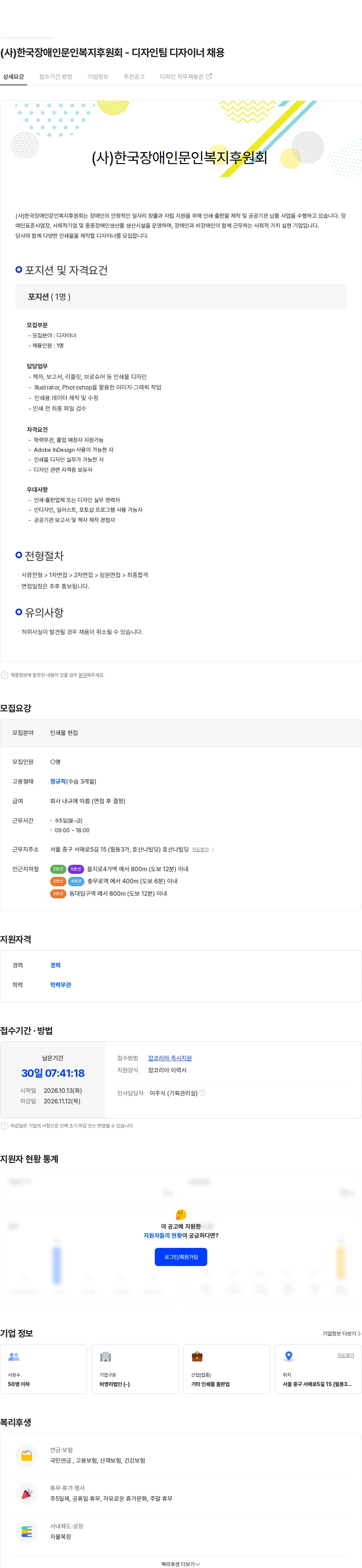
Task: Click the 문의 link in the info notice
Action: (x=82, y=675)
